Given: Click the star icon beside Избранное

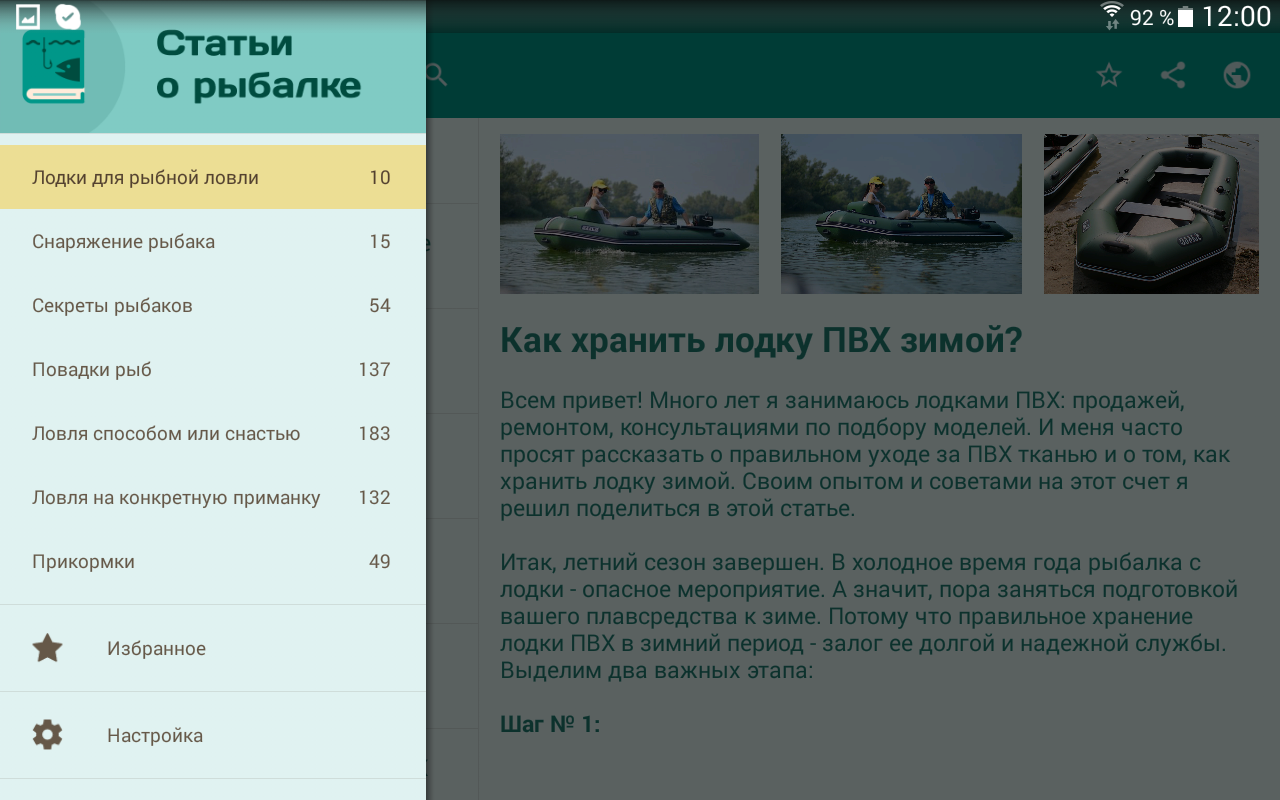Looking at the screenshot, I should click(47, 648).
